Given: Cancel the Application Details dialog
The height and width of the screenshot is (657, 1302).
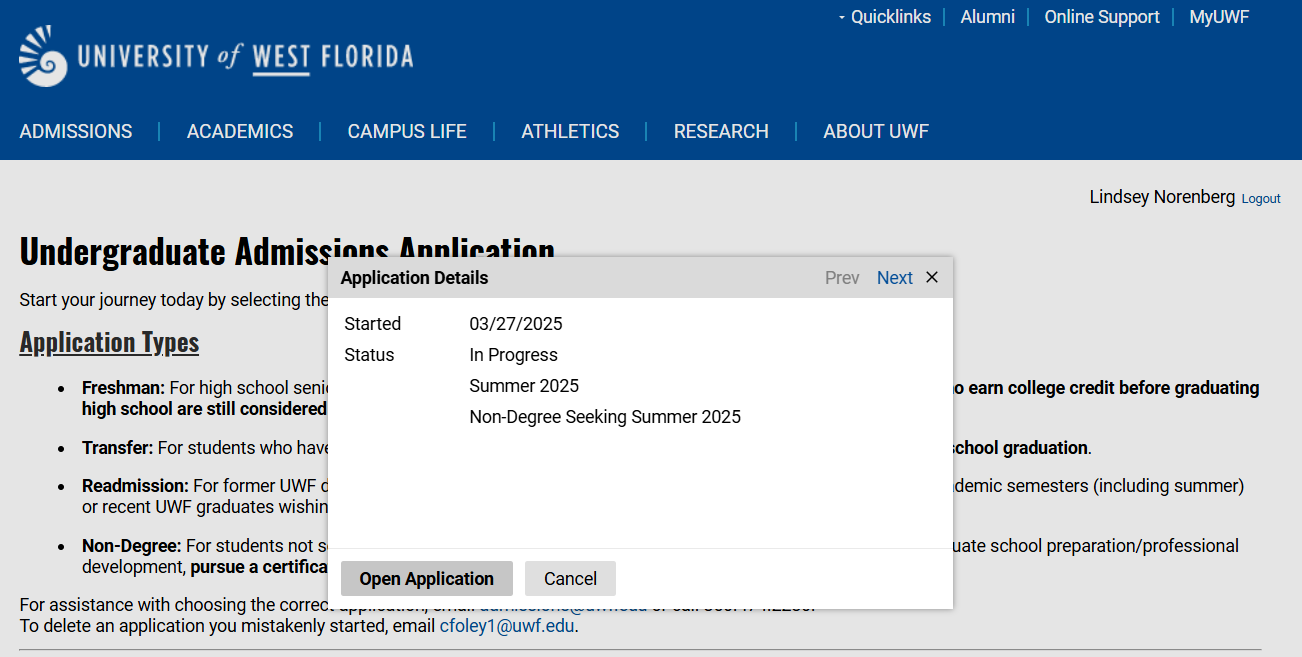Looking at the screenshot, I should pos(570,579).
